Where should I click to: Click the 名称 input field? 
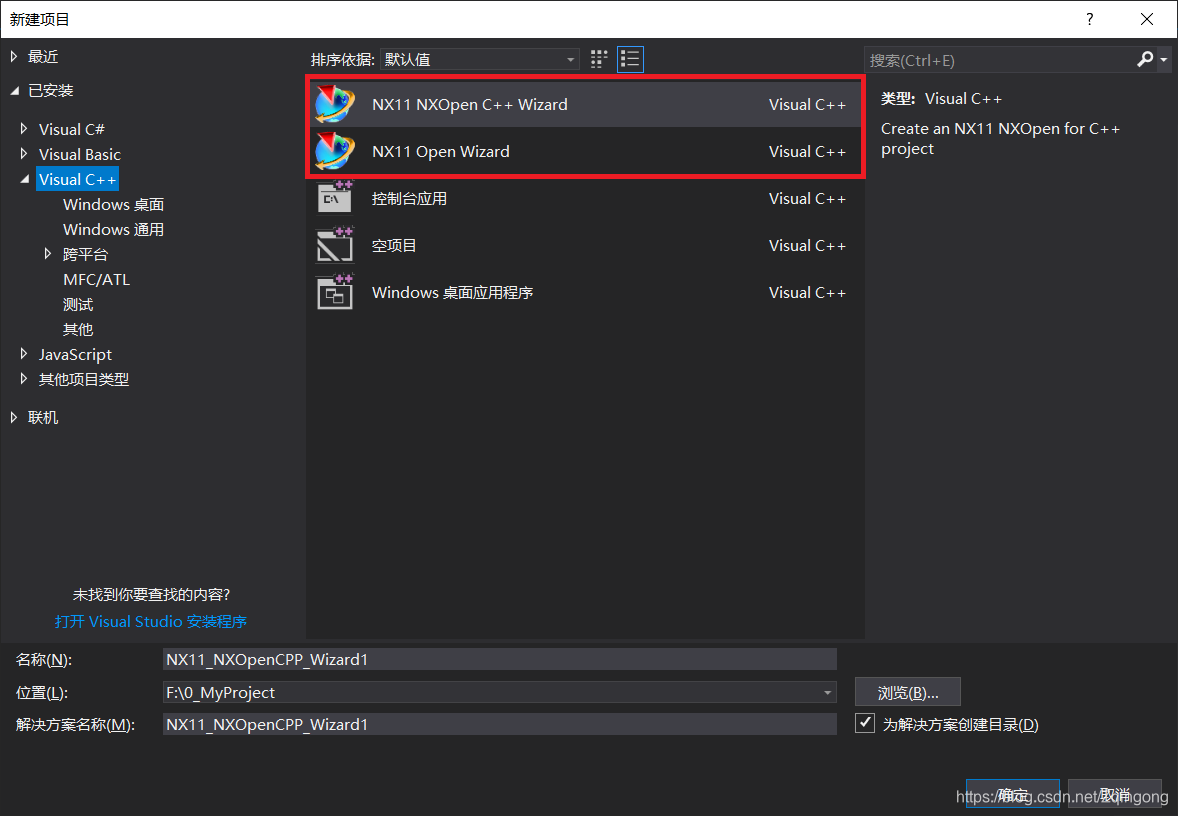500,659
